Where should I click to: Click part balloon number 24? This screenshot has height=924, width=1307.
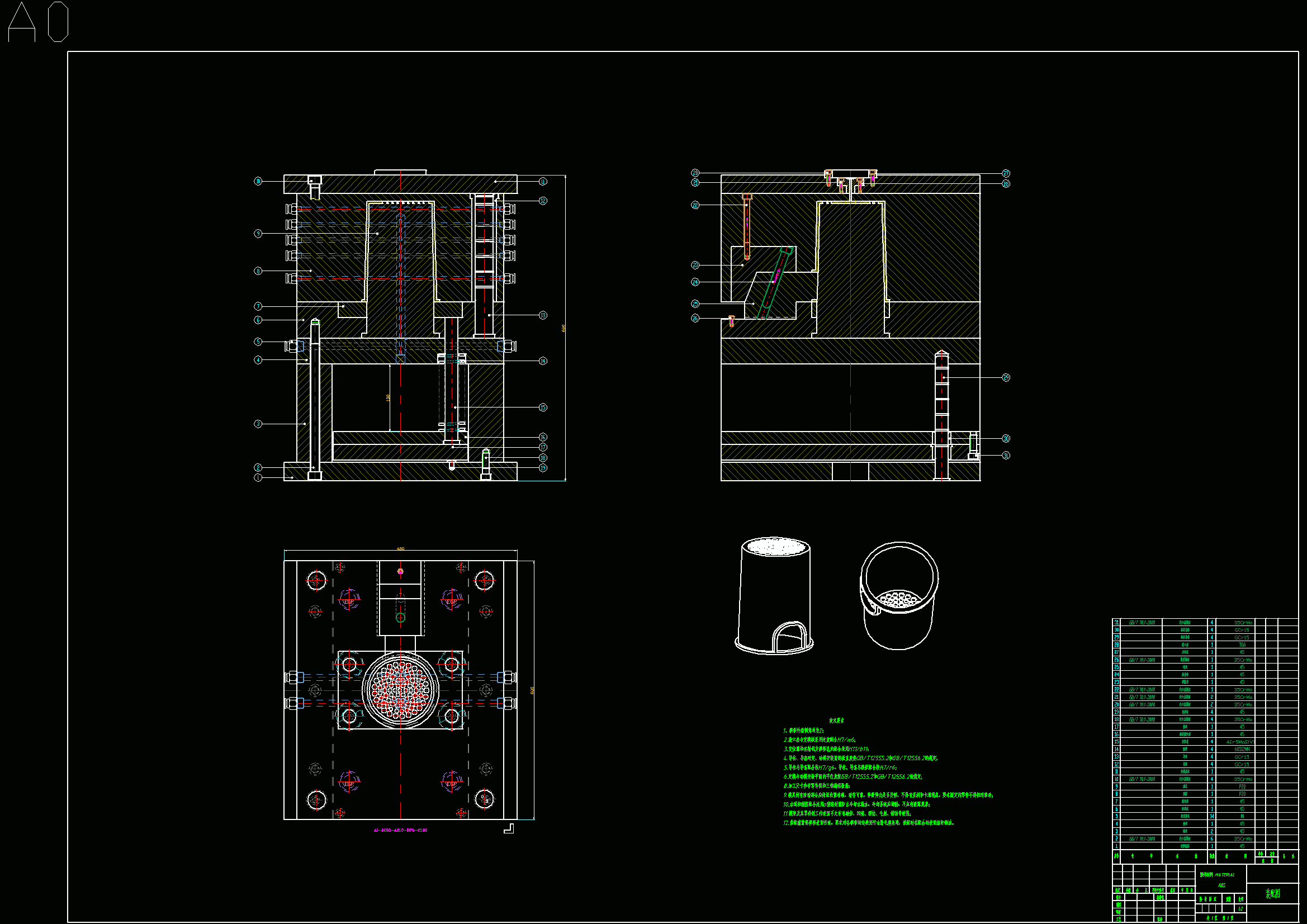[695, 282]
